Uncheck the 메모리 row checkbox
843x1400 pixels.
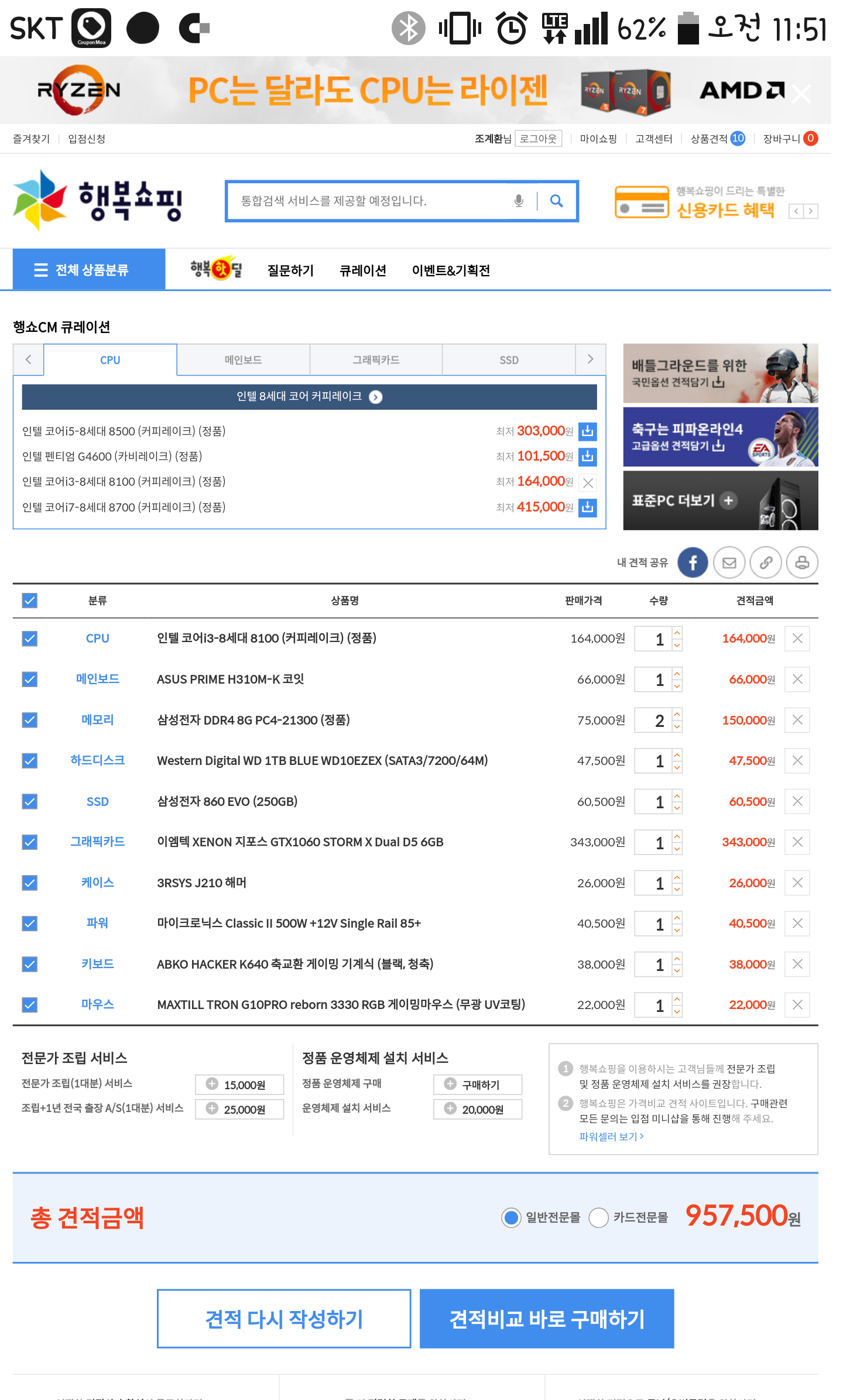(30, 720)
